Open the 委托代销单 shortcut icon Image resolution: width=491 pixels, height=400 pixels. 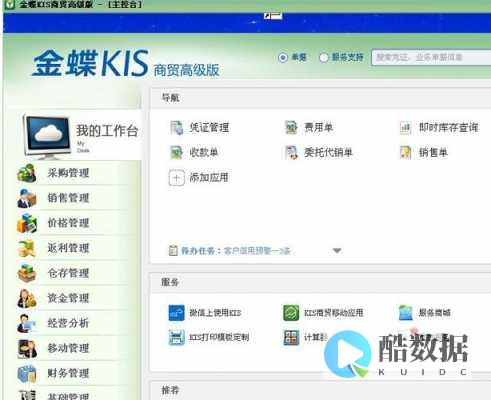coord(291,153)
